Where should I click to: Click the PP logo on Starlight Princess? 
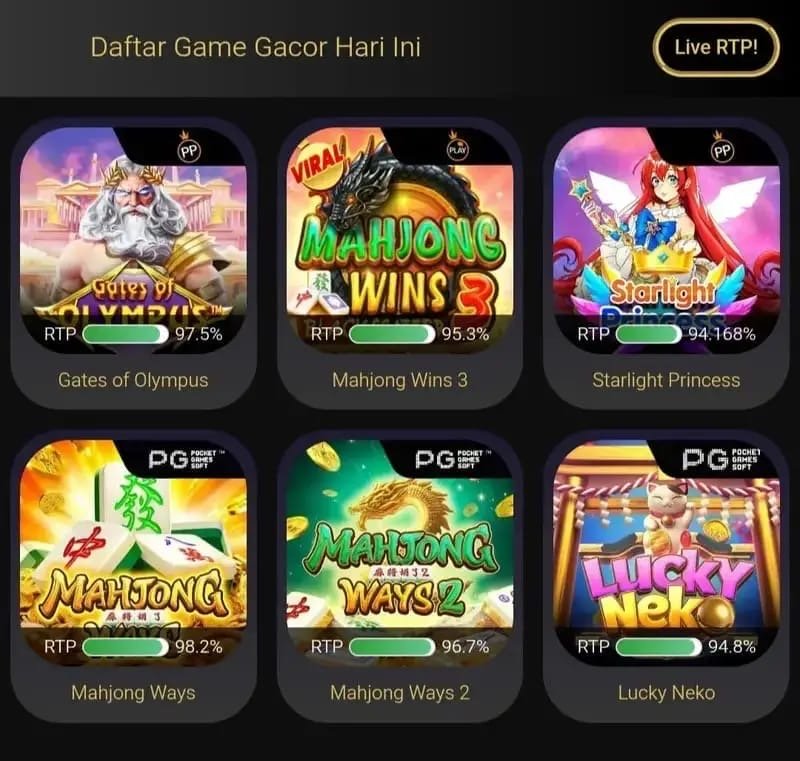coord(722,148)
